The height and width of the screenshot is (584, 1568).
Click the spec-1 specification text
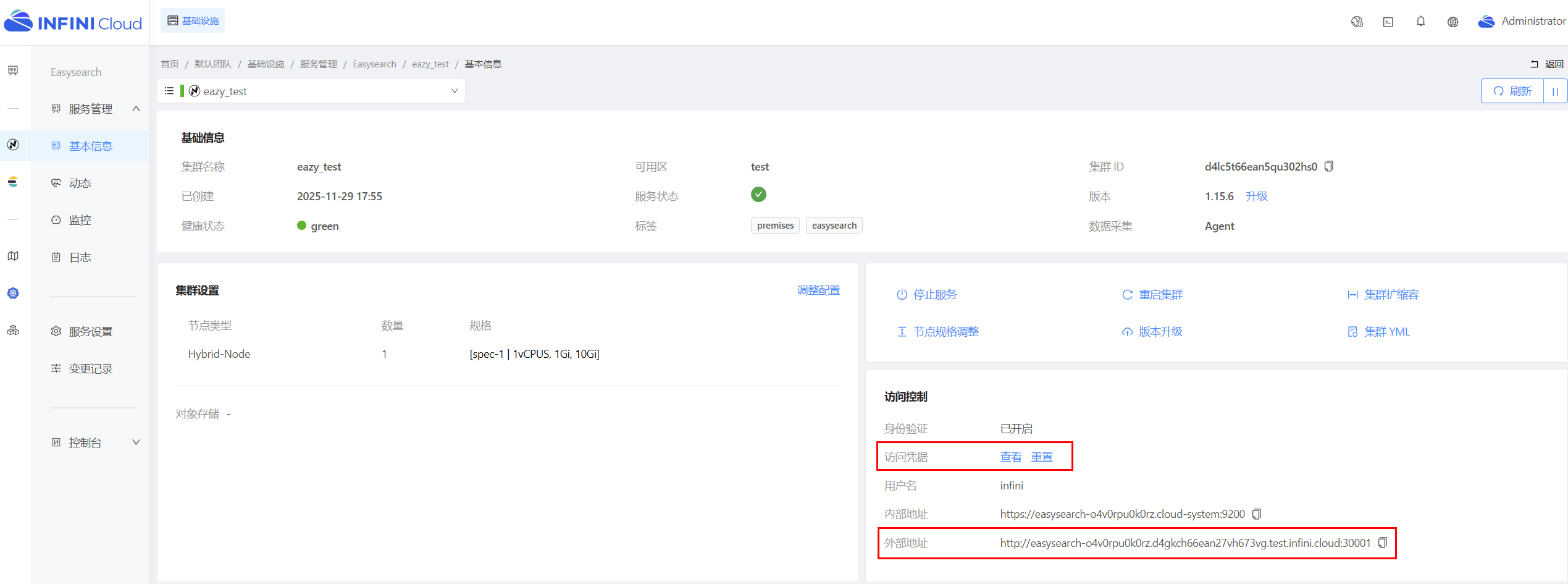pyautogui.click(x=534, y=354)
